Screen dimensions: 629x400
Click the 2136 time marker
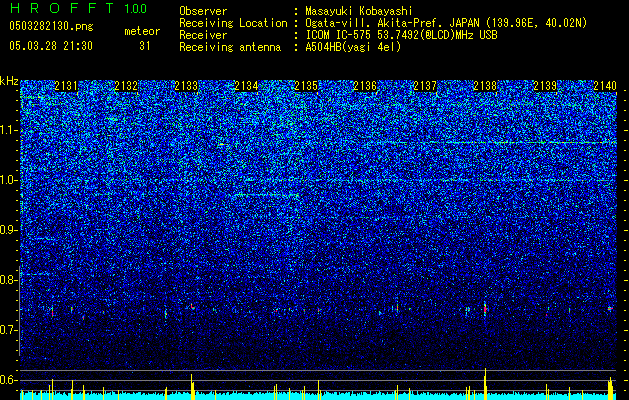pyautogui.click(x=365, y=86)
